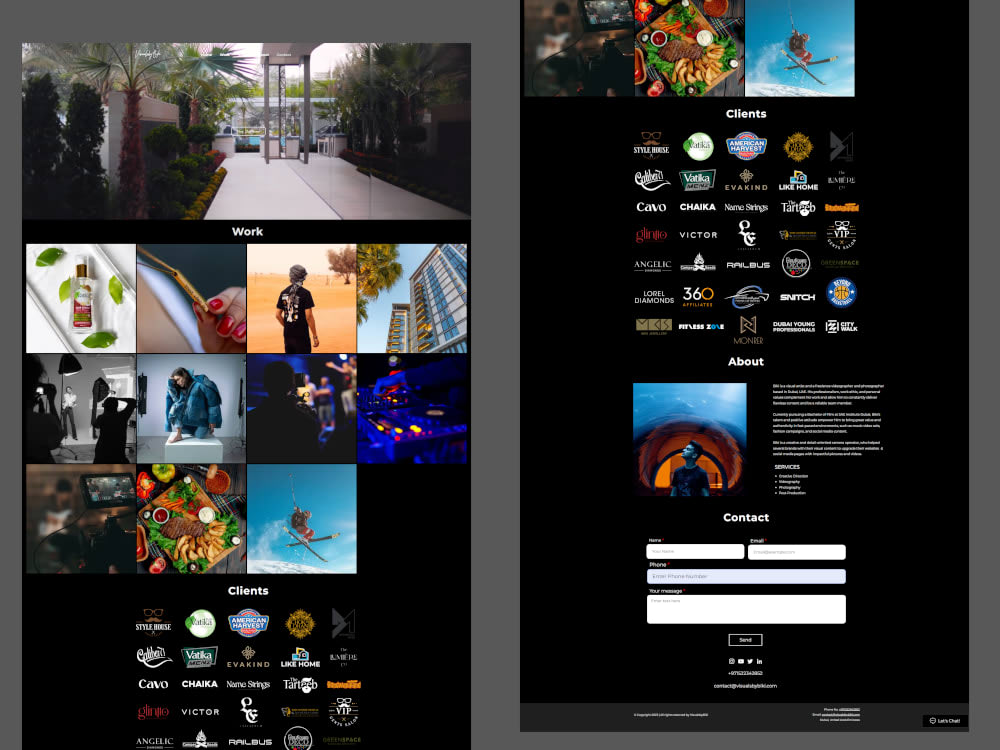Image resolution: width=1000 pixels, height=750 pixels.
Task: Select the 360 Affiliates logo
Action: pos(698,296)
